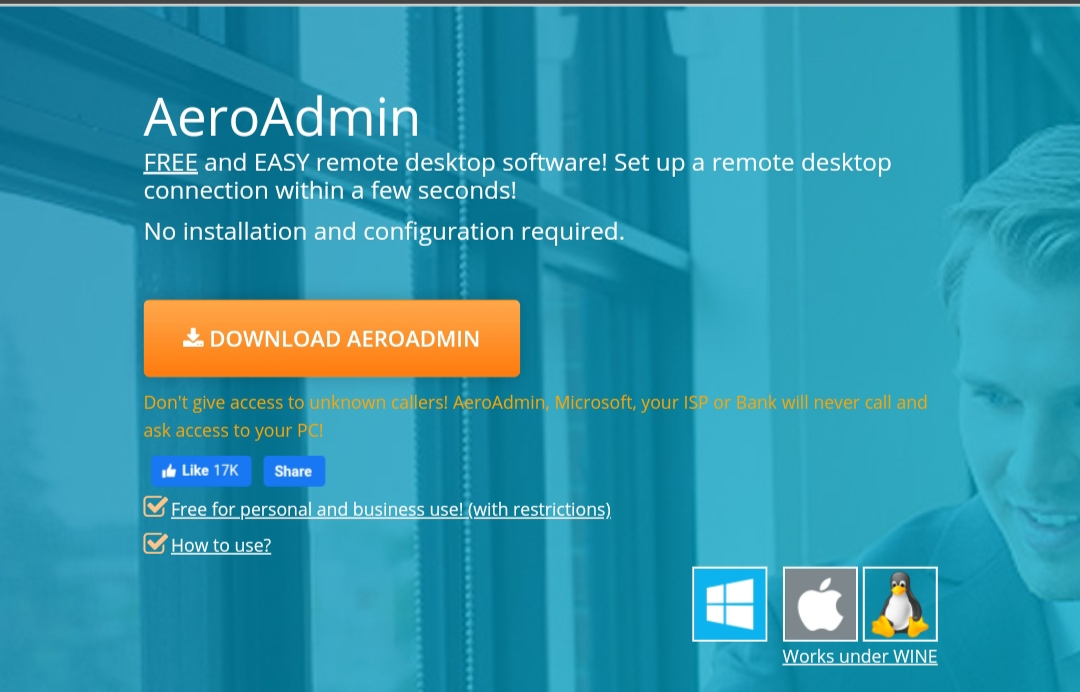Select the blue Windows platform tile
The image size is (1080, 692).
pos(729,603)
